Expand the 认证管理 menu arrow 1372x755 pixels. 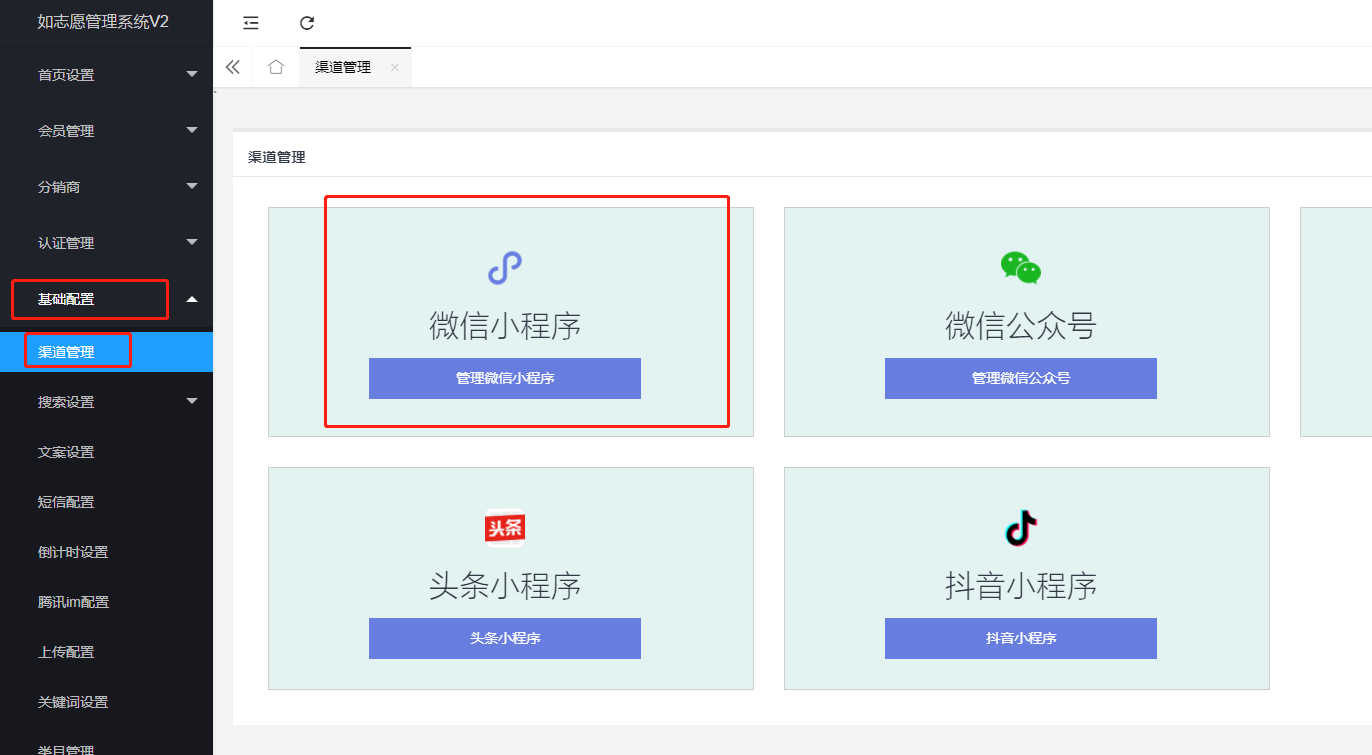point(192,242)
